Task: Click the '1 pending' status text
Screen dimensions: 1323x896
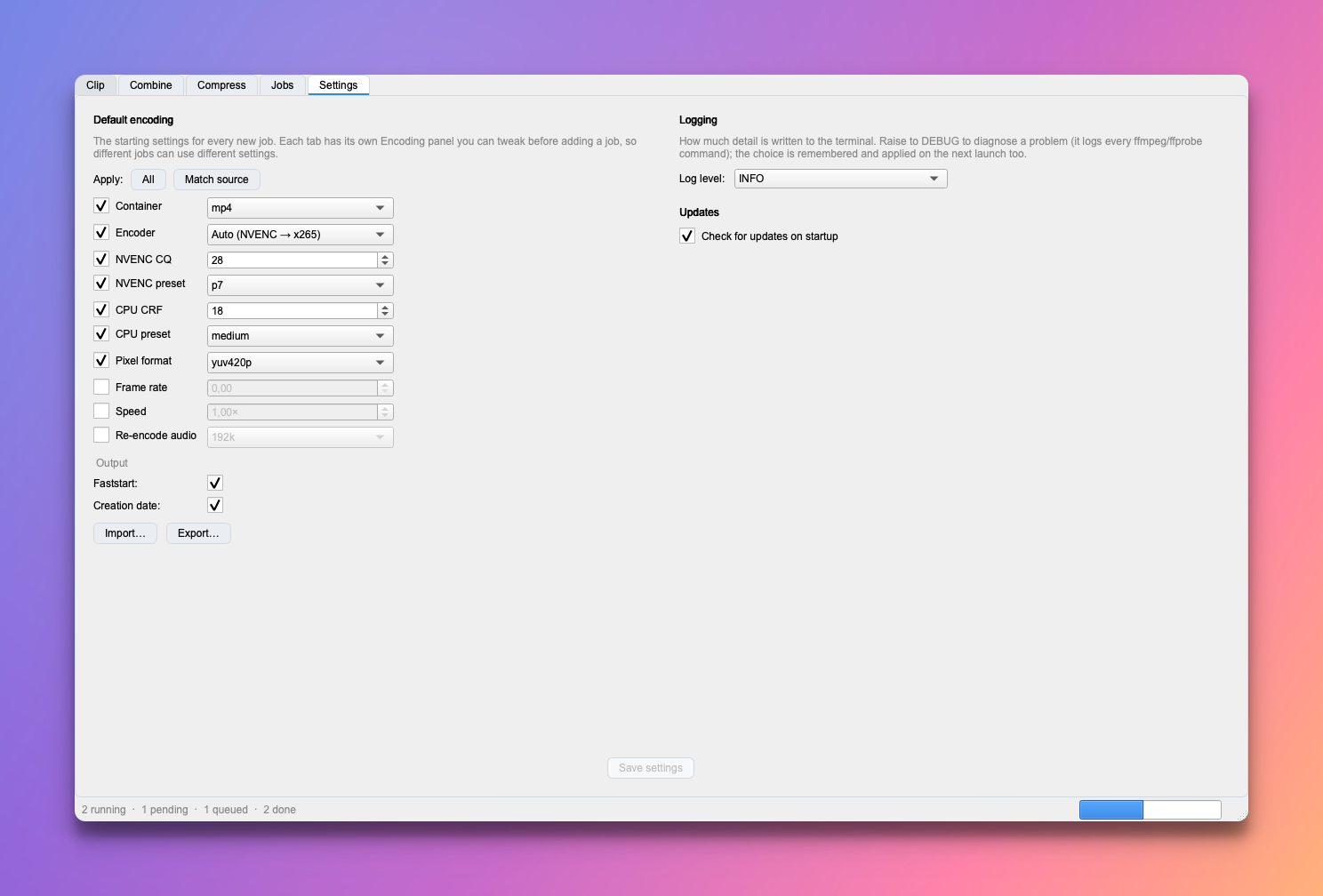Action: point(164,810)
